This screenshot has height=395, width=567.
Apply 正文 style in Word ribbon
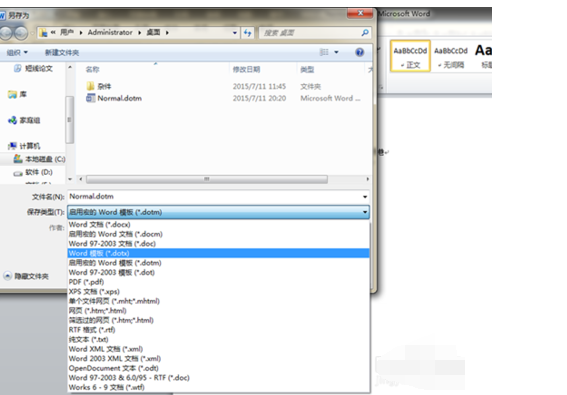click(410, 56)
